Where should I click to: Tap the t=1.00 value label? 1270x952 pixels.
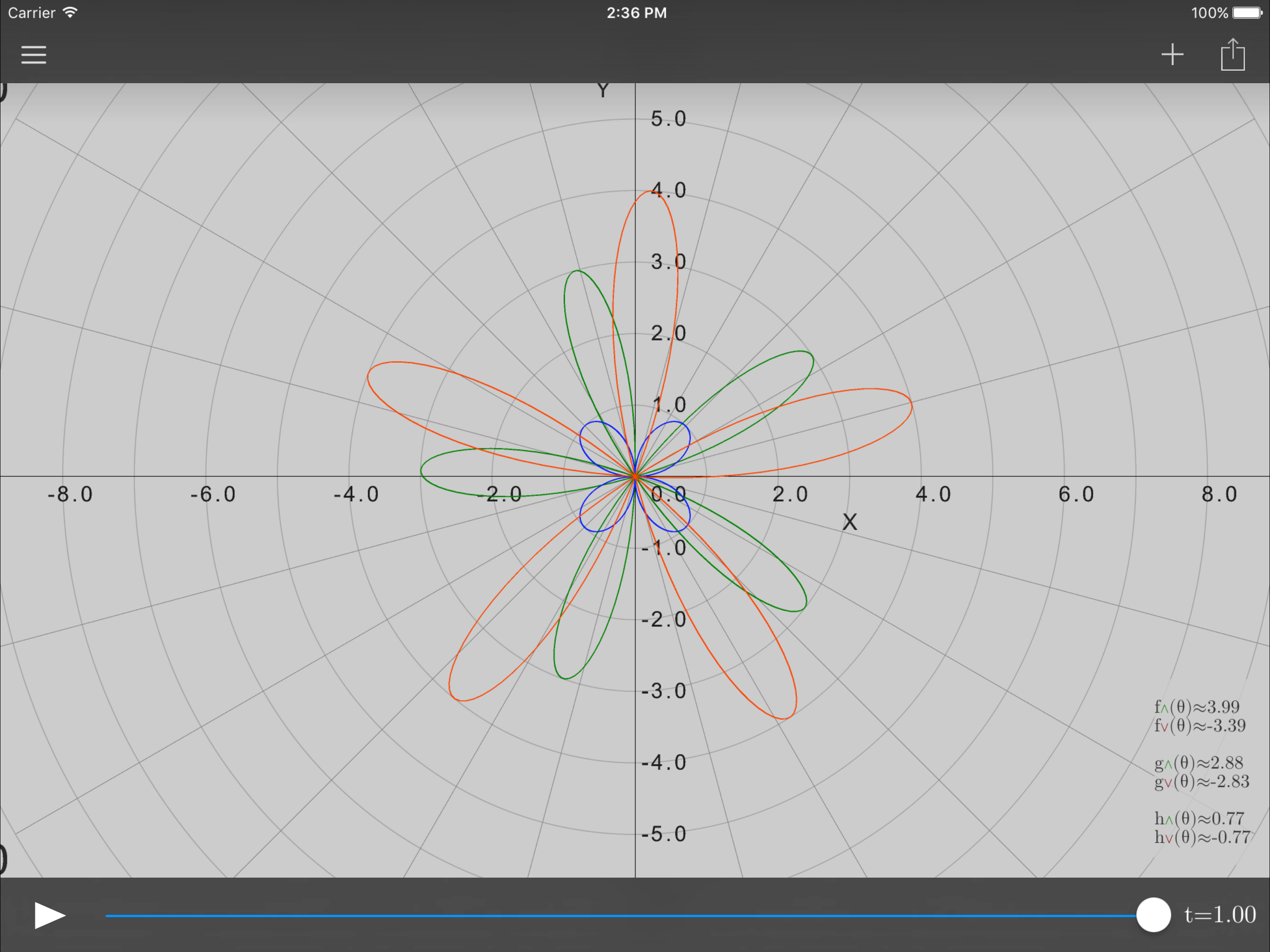coord(1220,915)
